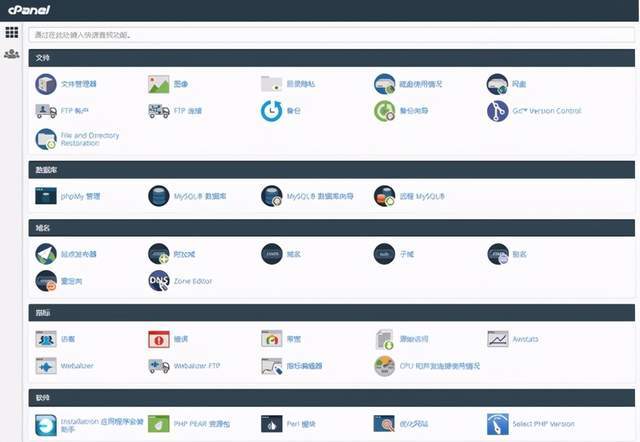Click the cPanel logo
This screenshot has width=640, height=442.
[29, 10]
